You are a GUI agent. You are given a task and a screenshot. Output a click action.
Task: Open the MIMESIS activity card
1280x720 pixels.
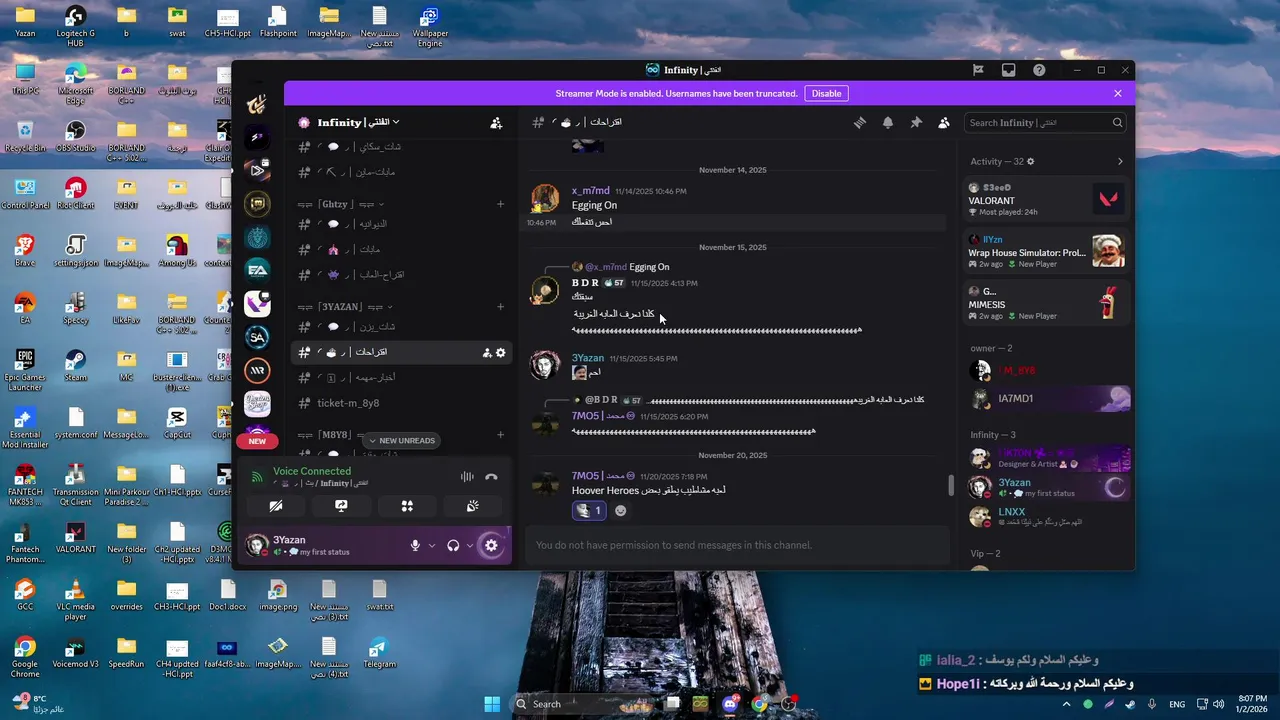coord(1047,303)
